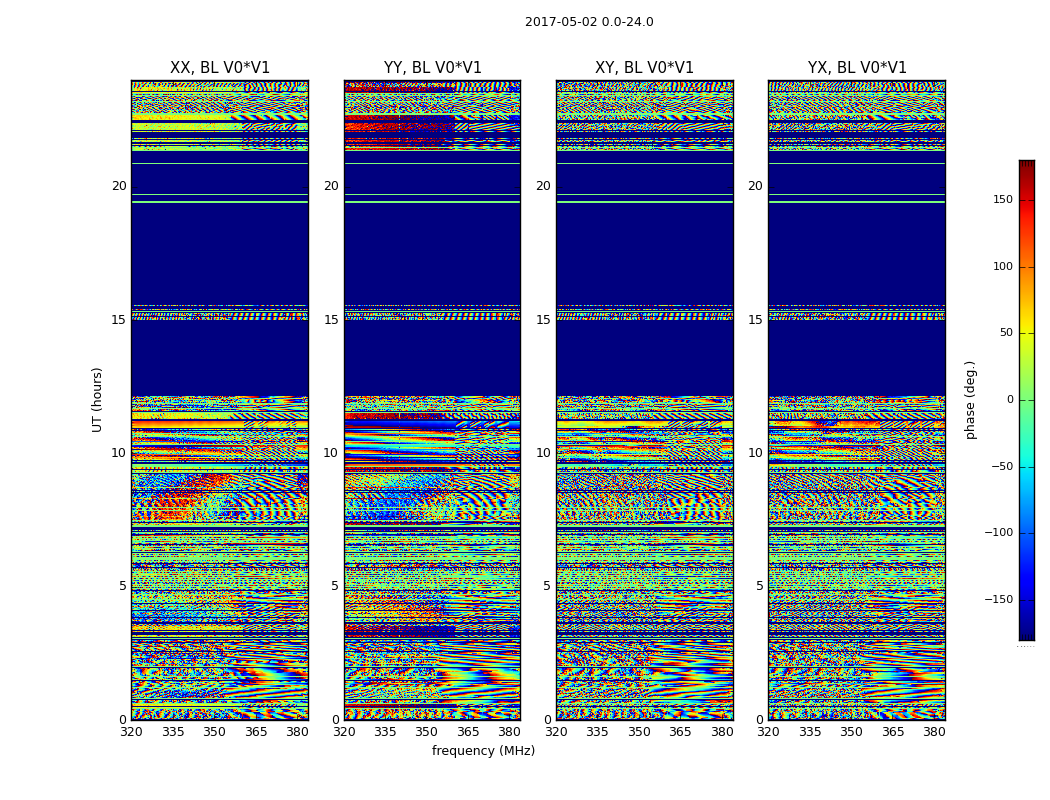The height and width of the screenshot is (800, 1050).
Task: Click the 'UT (hours)' y-axis label
Action: (x=97, y=399)
